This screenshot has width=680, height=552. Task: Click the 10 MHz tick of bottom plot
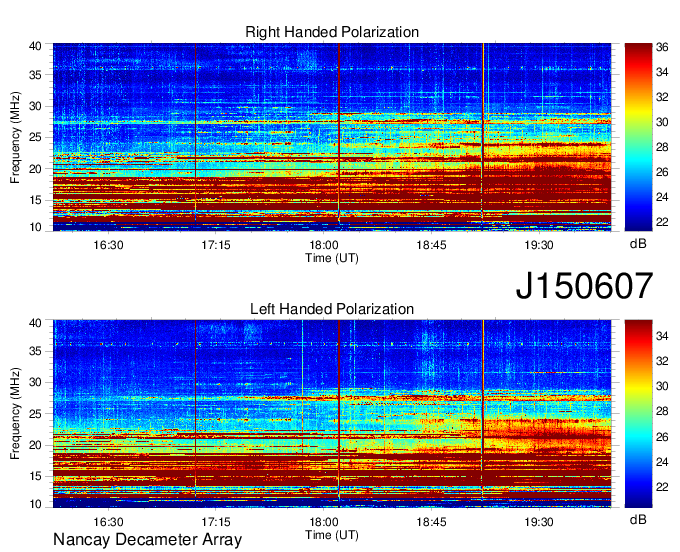point(36,504)
